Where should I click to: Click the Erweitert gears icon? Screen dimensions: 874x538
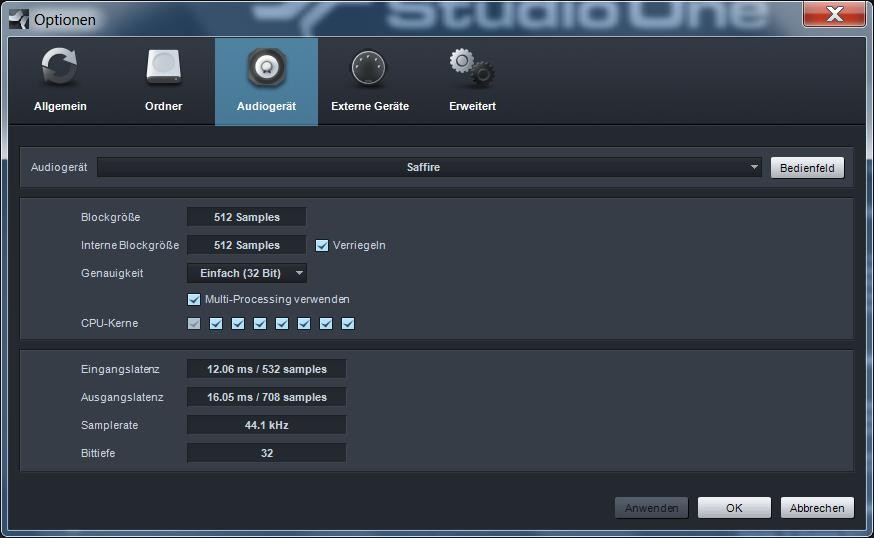[472, 67]
